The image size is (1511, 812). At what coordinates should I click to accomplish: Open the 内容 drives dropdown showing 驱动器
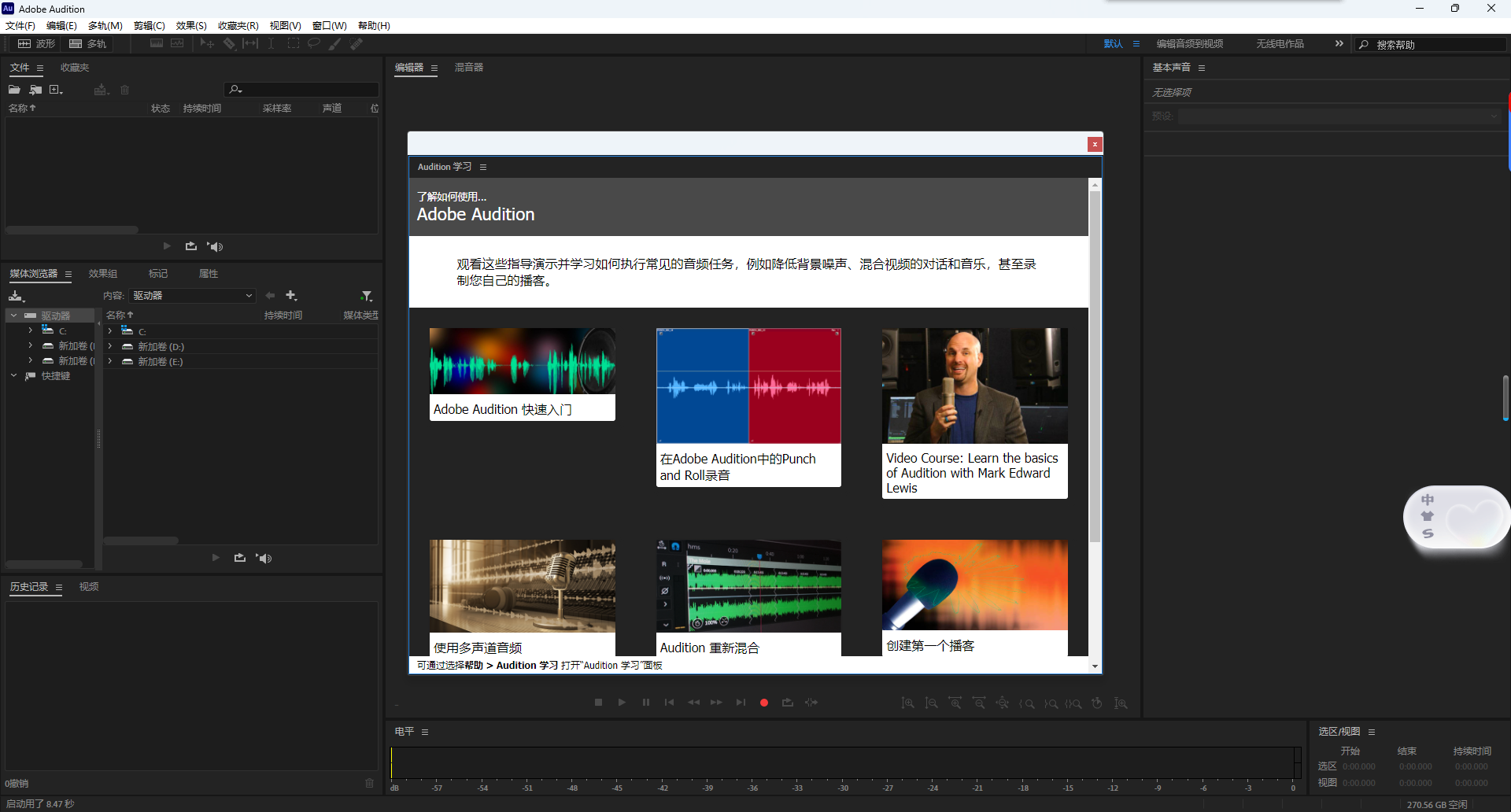pos(192,295)
